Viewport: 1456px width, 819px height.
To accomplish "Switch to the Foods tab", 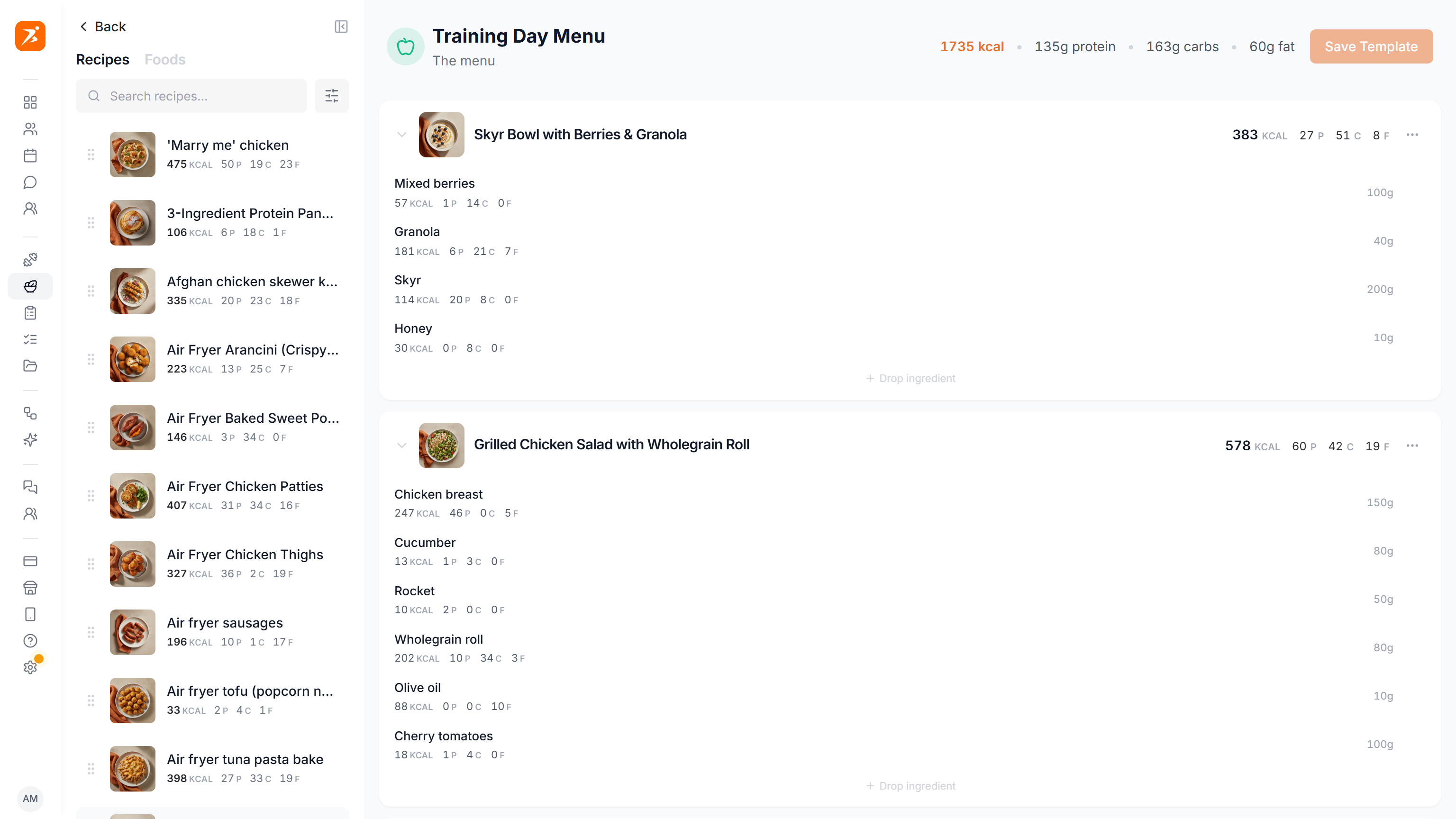I will tap(165, 59).
